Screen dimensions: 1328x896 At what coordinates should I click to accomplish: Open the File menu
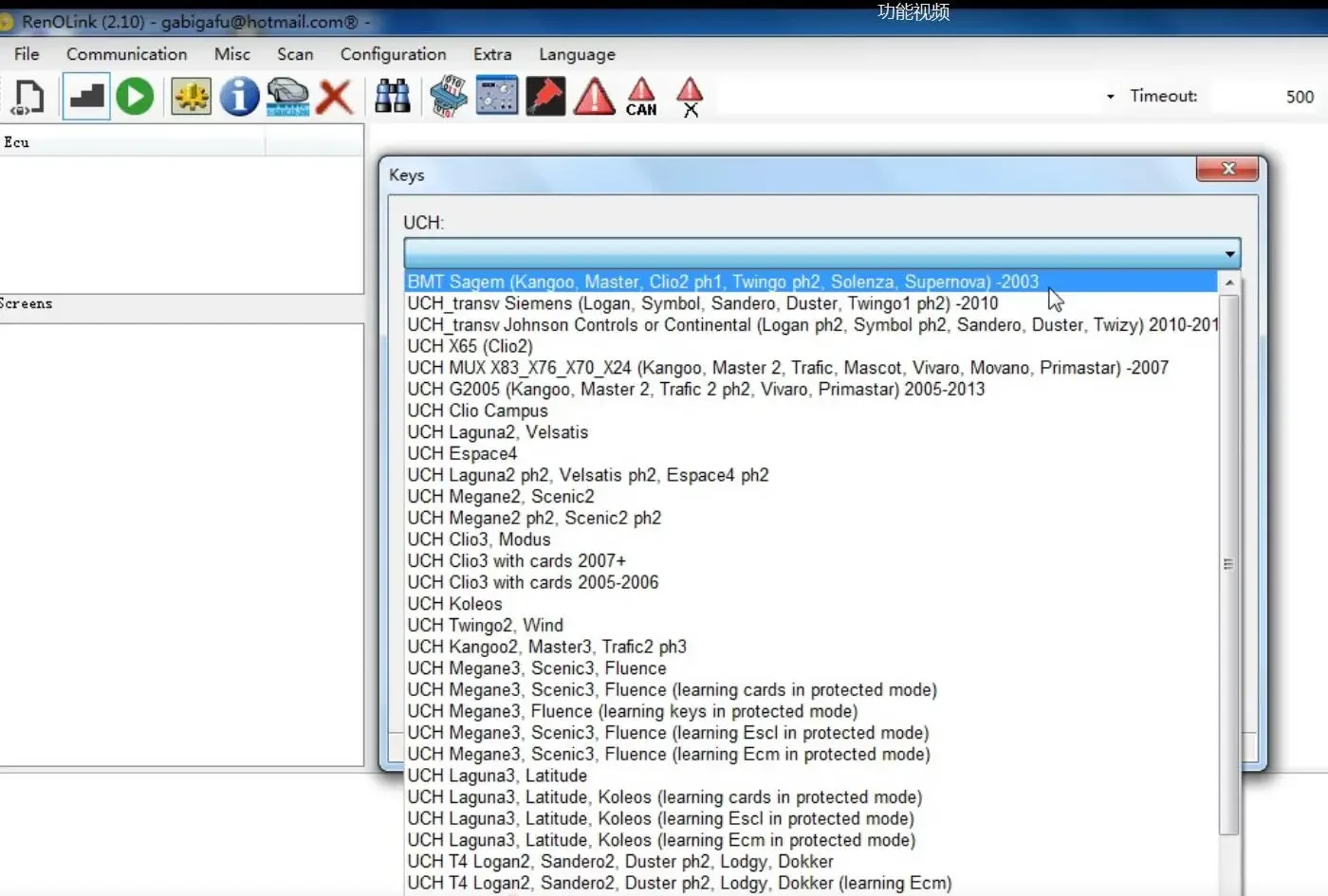point(27,54)
